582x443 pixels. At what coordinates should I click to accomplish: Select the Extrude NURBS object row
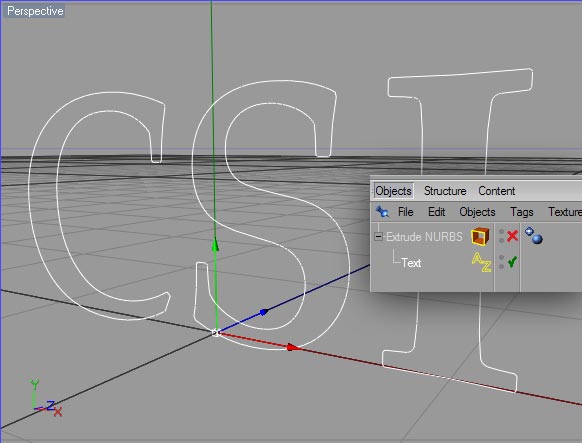pyautogui.click(x=424, y=237)
